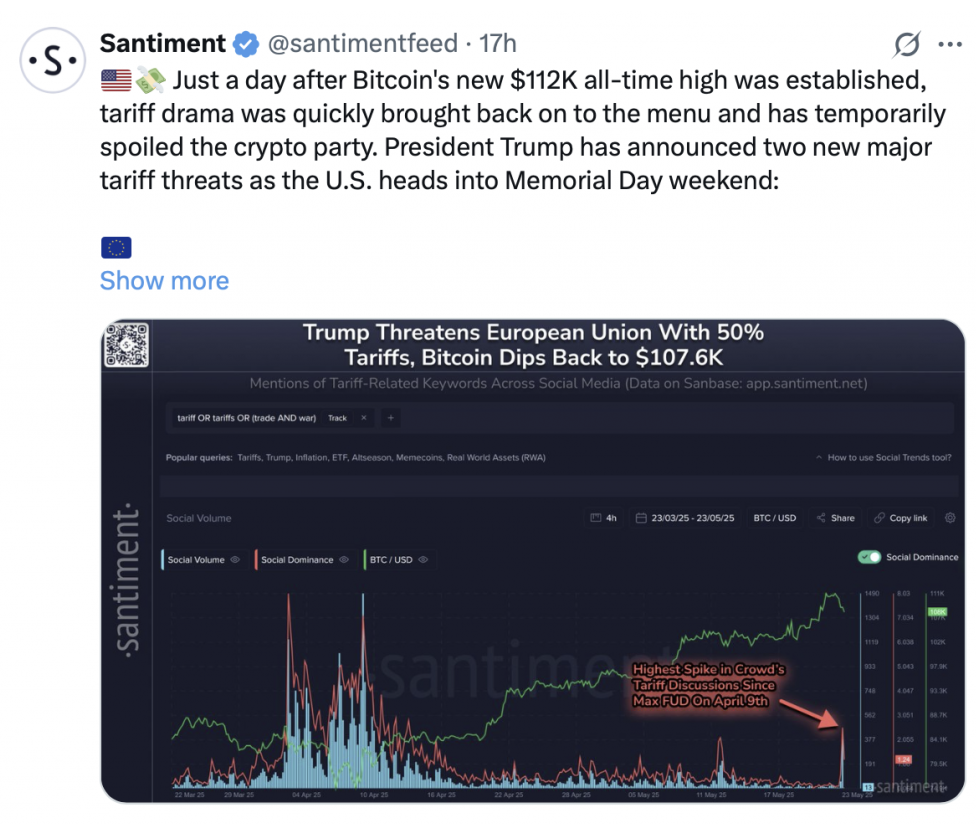Toggle the Social Dominance switch
The image size is (976, 824).
pos(869,557)
